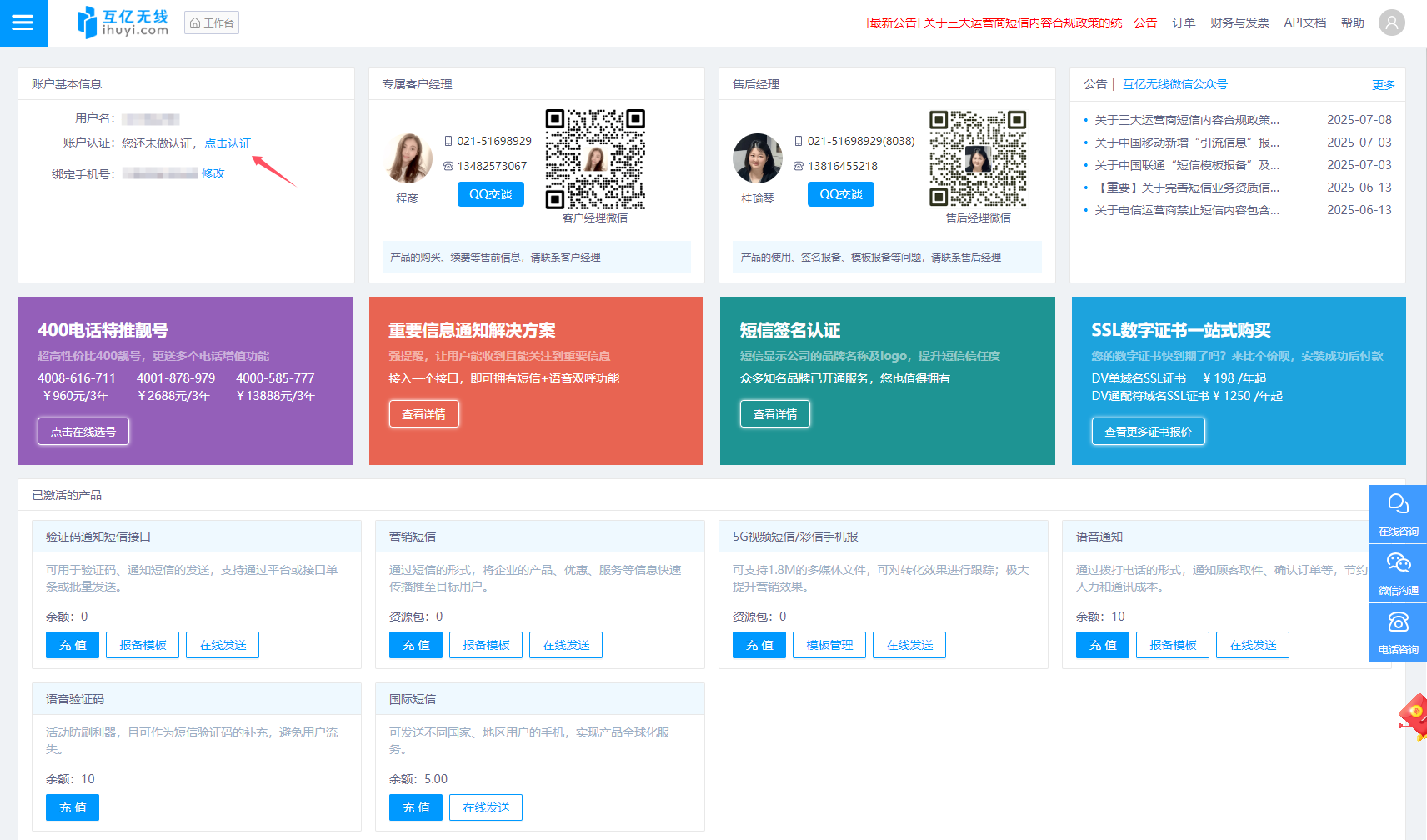Click 点击在线选号 on 400 phone banner

83,432
